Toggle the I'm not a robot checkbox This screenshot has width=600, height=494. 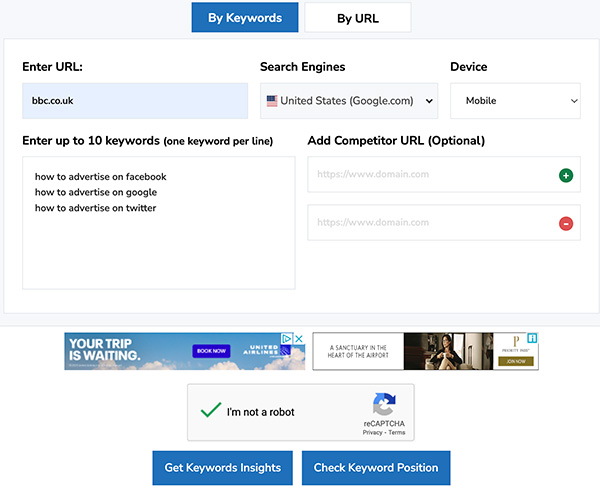(211, 410)
